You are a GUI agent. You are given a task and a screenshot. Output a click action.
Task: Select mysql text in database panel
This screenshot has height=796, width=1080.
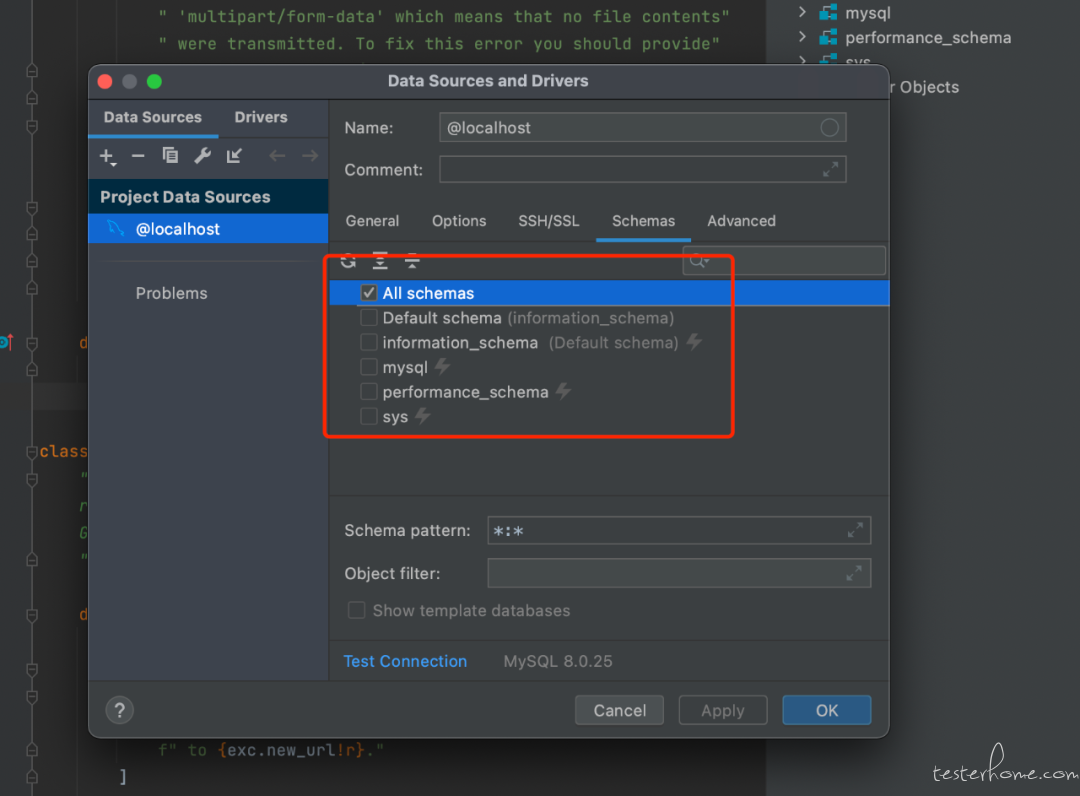pos(868,13)
